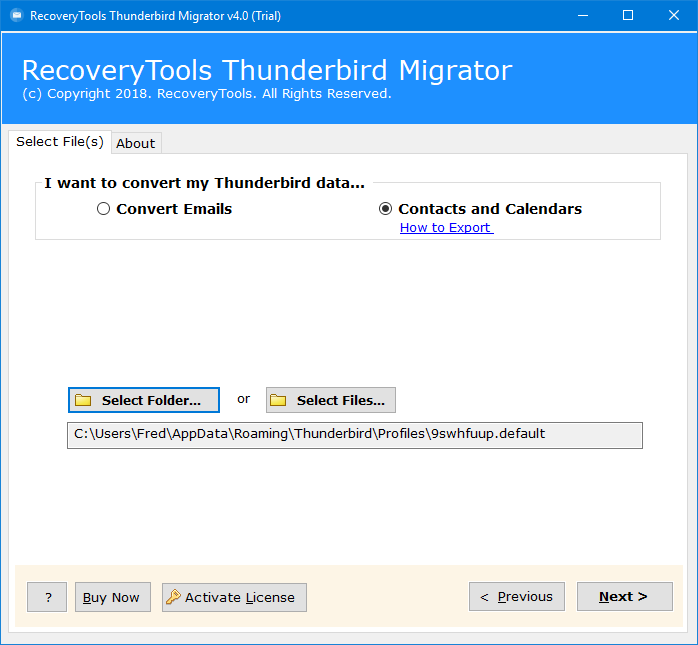Close the Thunderbird Migrator window

point(673,16)
